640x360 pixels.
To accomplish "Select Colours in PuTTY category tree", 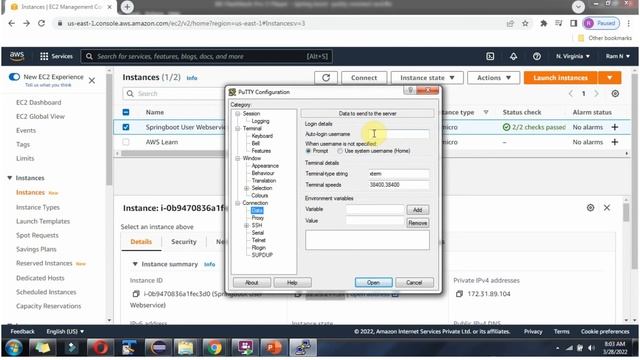I will [x=260, y=196].
